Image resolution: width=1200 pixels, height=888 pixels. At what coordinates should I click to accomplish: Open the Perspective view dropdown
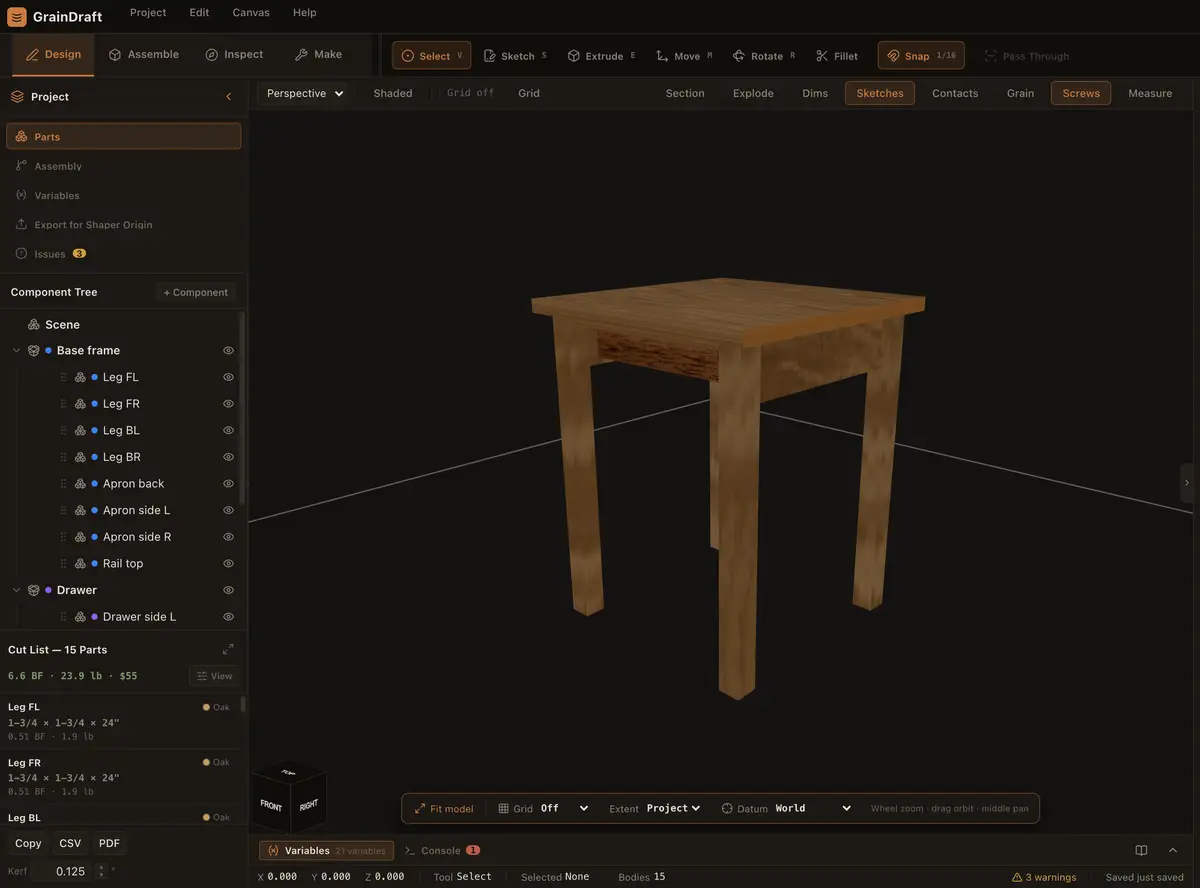(305, 93)
